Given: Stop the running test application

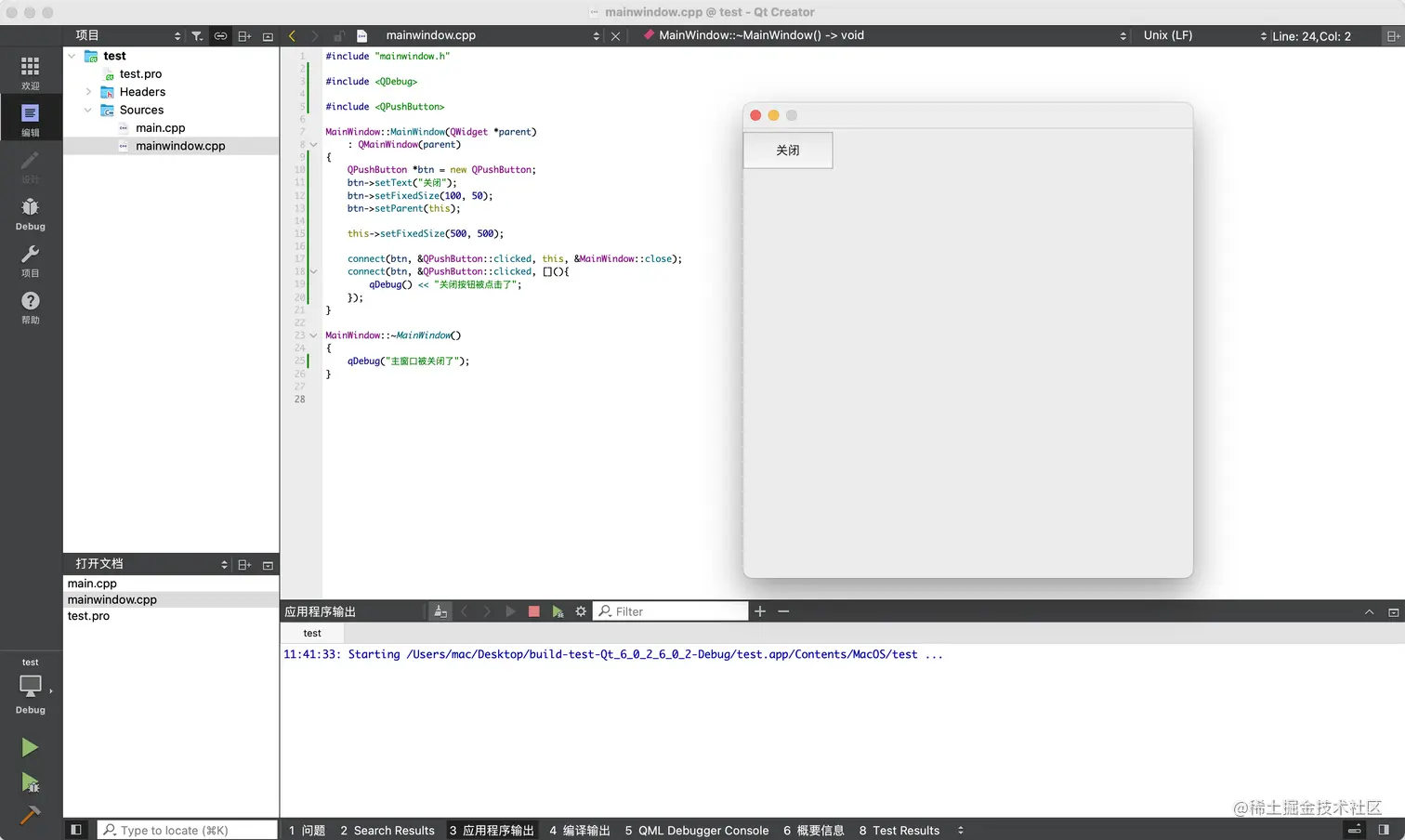Looking at the screenshot, I should pyautogui.click(x=533, y=611).
